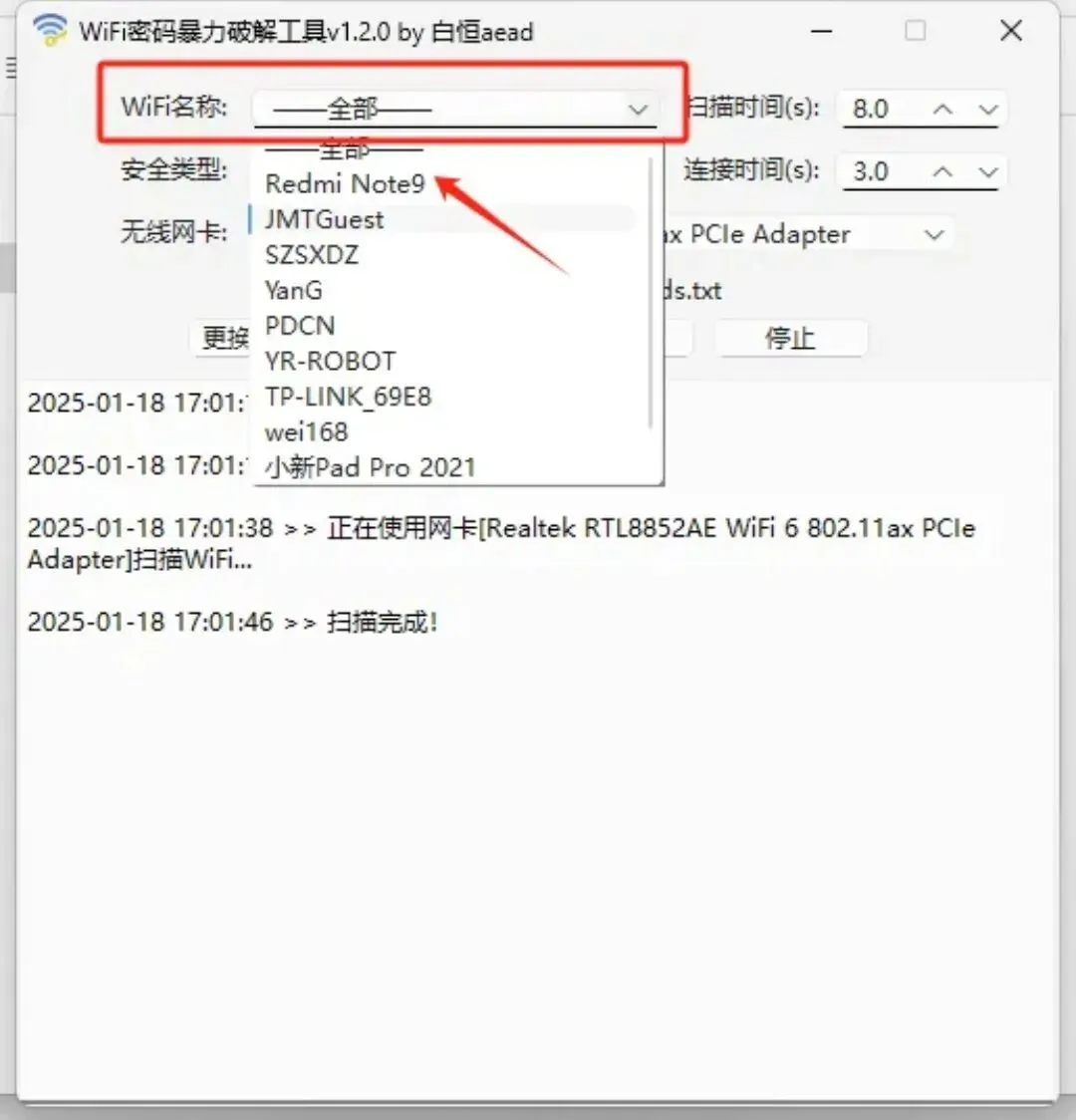Click the 停止 stop button
1076x1120 pixels.
click(x=791, y=338)
